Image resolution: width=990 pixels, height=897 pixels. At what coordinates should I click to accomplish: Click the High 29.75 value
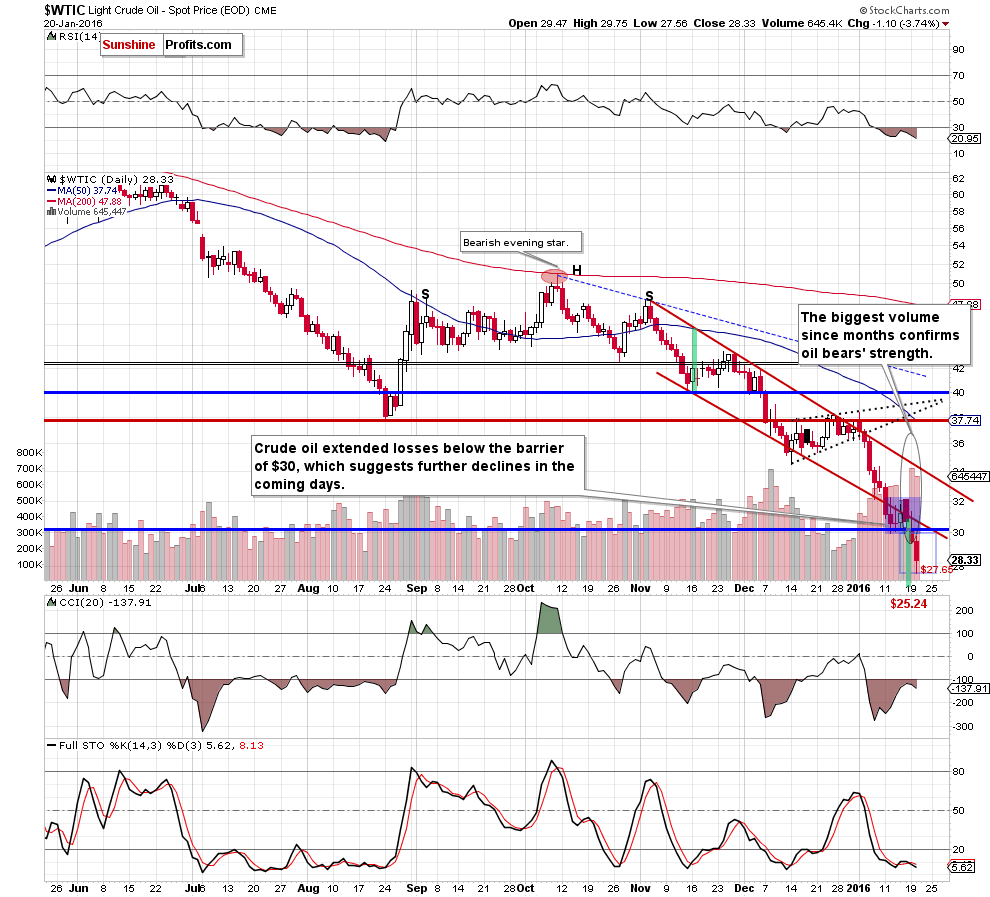pyautogui.click(x=600, y=23)
